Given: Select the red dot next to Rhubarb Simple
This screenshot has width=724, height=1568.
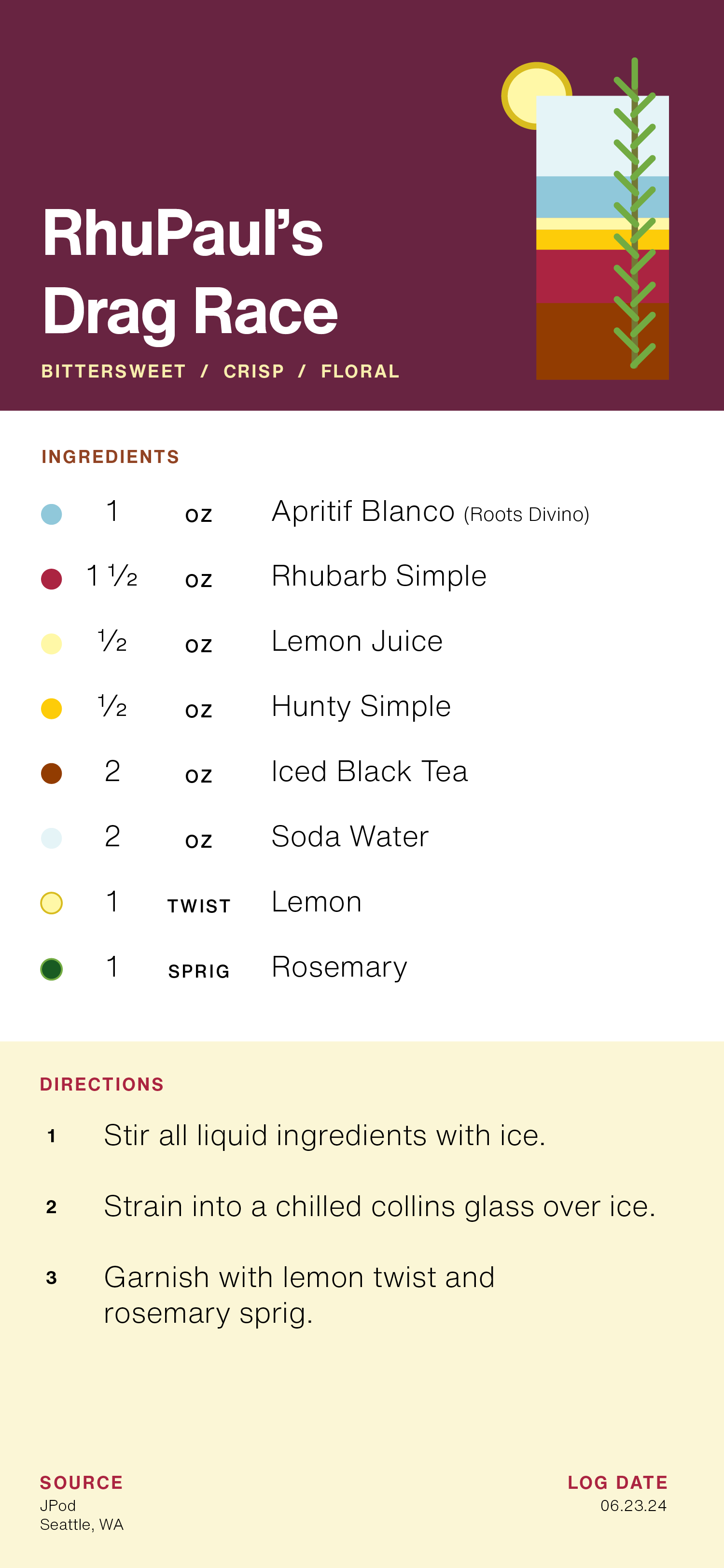Looking at the screenshot, I should point(51,579).
